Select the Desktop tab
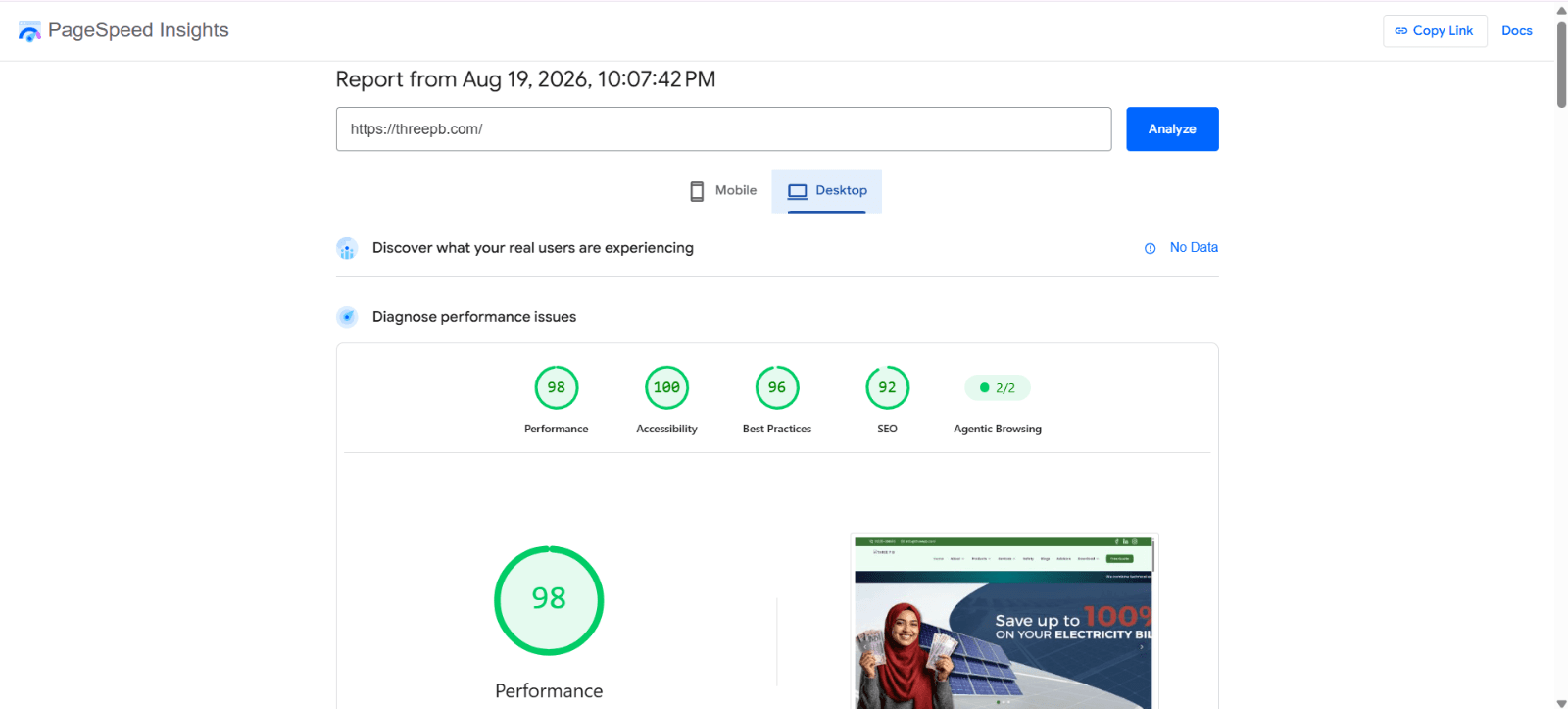This screenshot has height=709, width=1568. click(x=827, y=190)
